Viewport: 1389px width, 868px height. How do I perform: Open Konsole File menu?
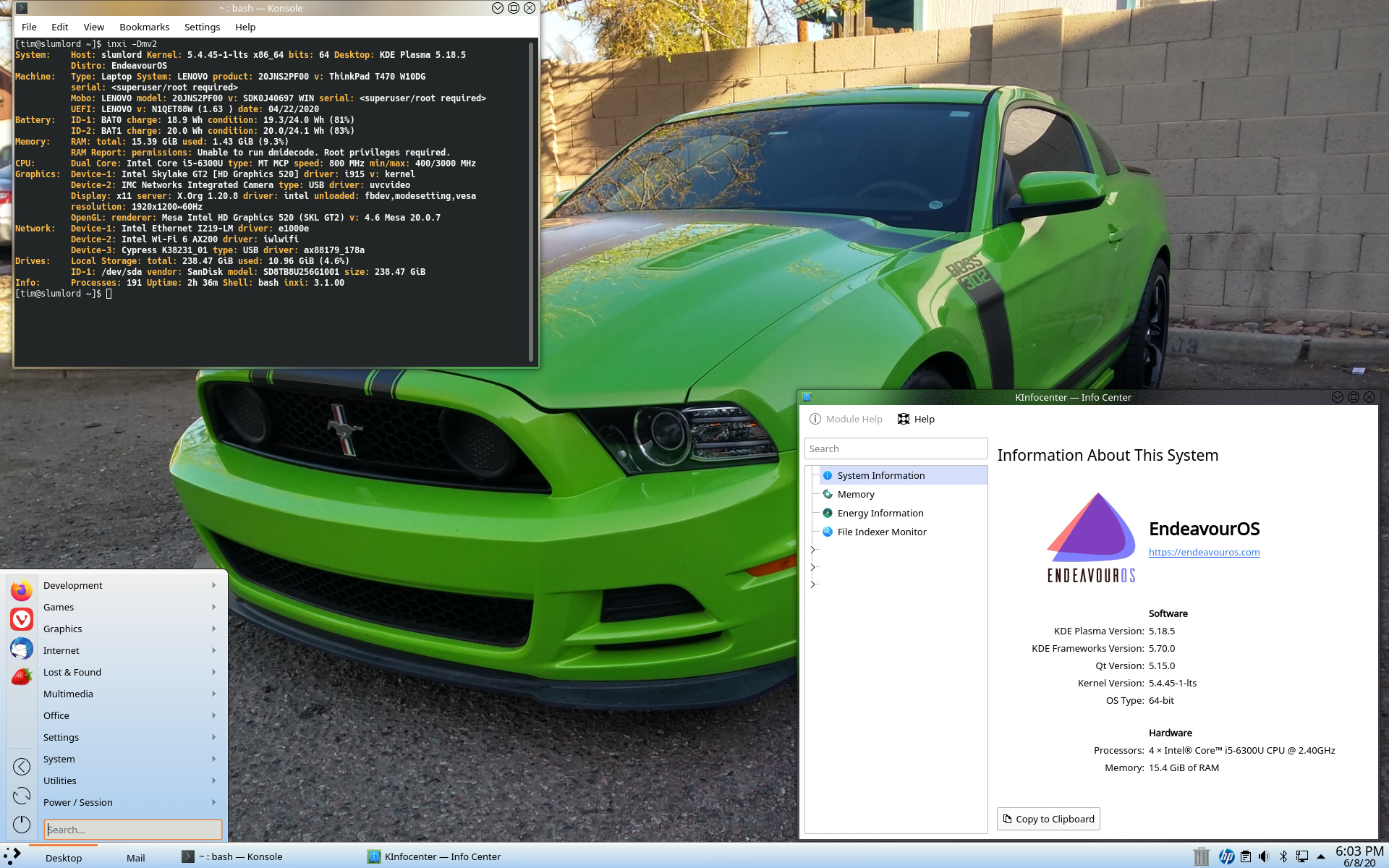[x=29, y=27]
